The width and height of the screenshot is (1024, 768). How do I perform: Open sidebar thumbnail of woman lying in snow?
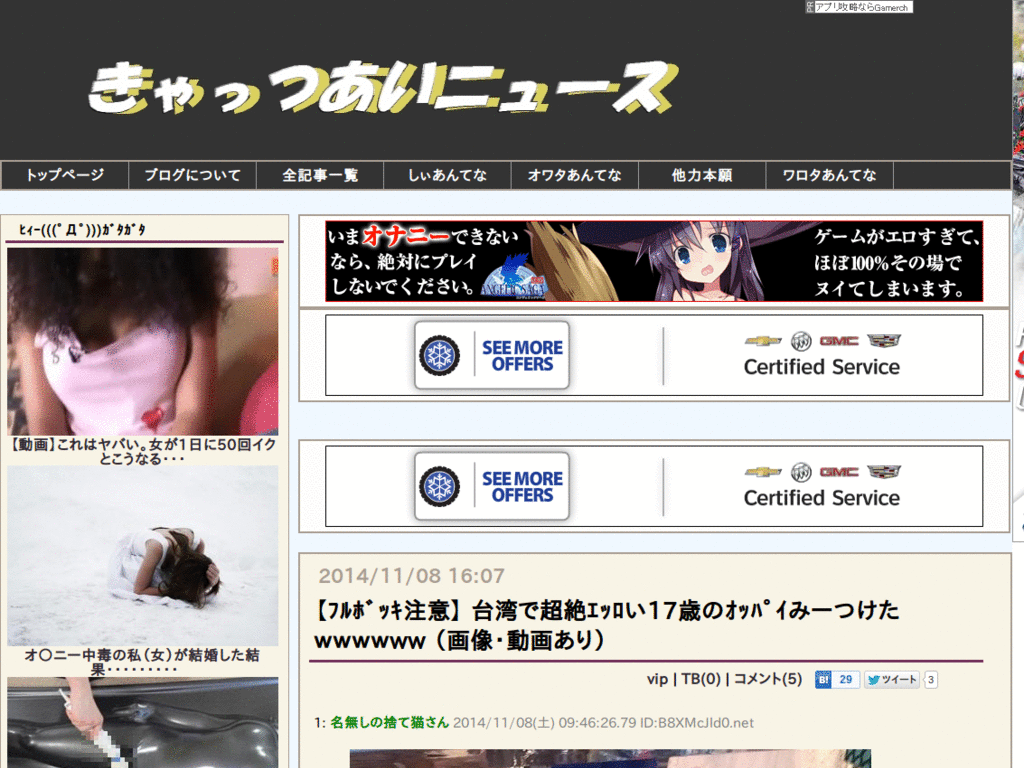point(142,556)
